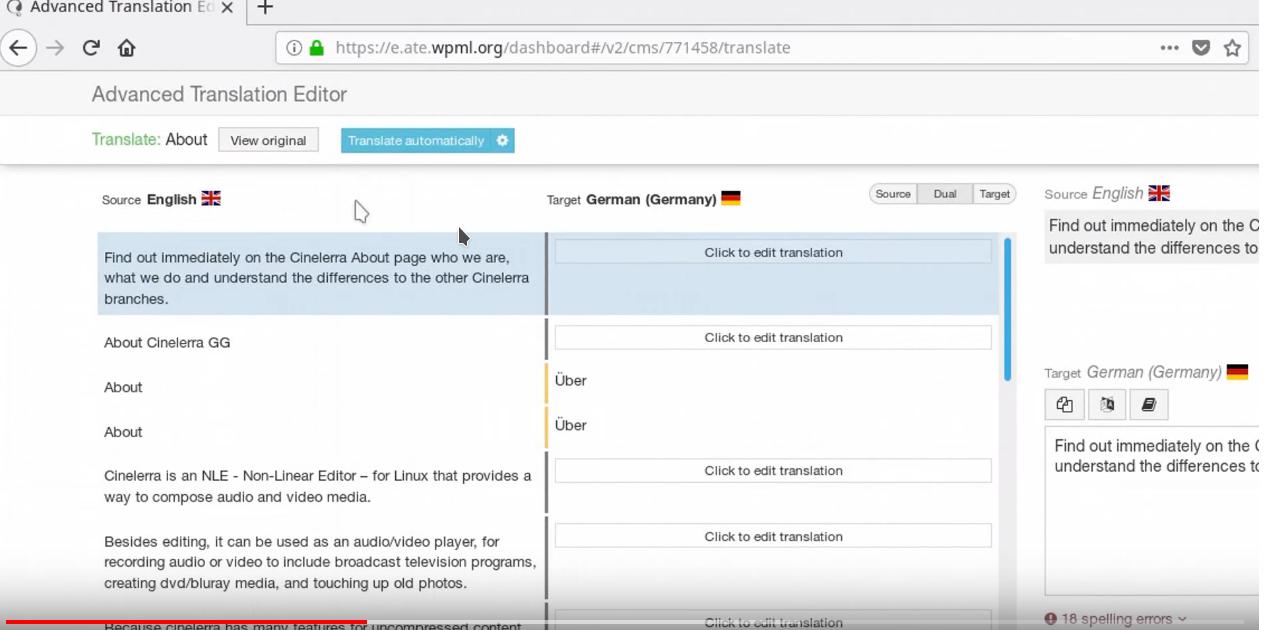Open the Pocket save icon
1264x630 pixels.
coord(1201,48)
